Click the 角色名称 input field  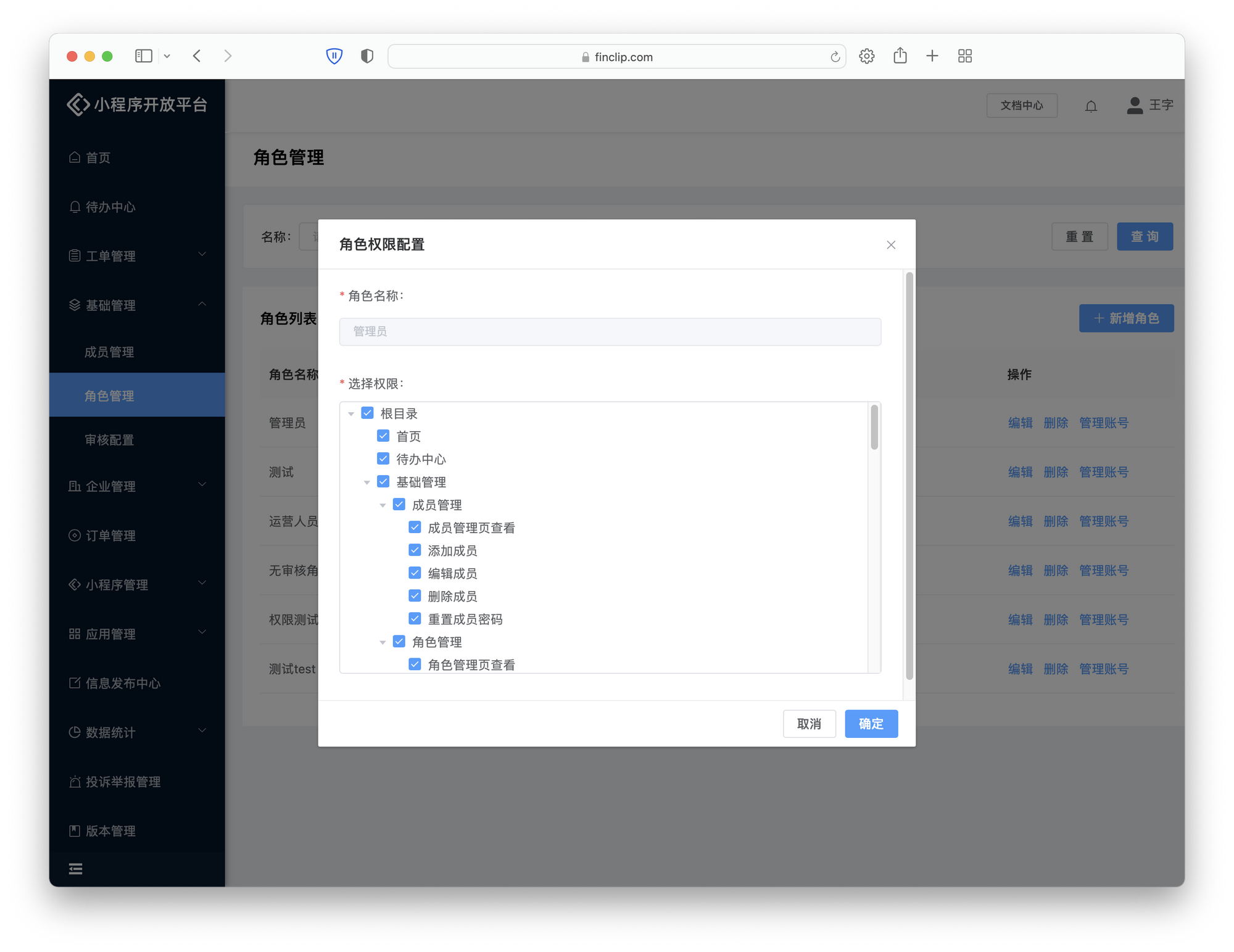(610, 331)
